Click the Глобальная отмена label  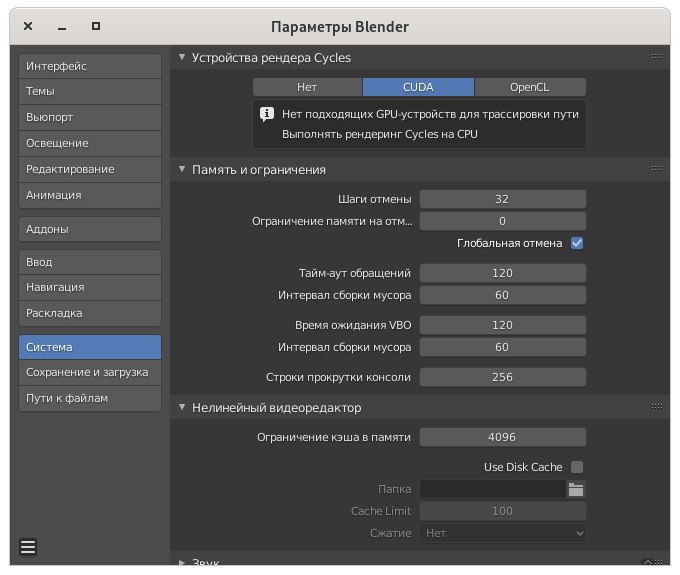[510, 243]
